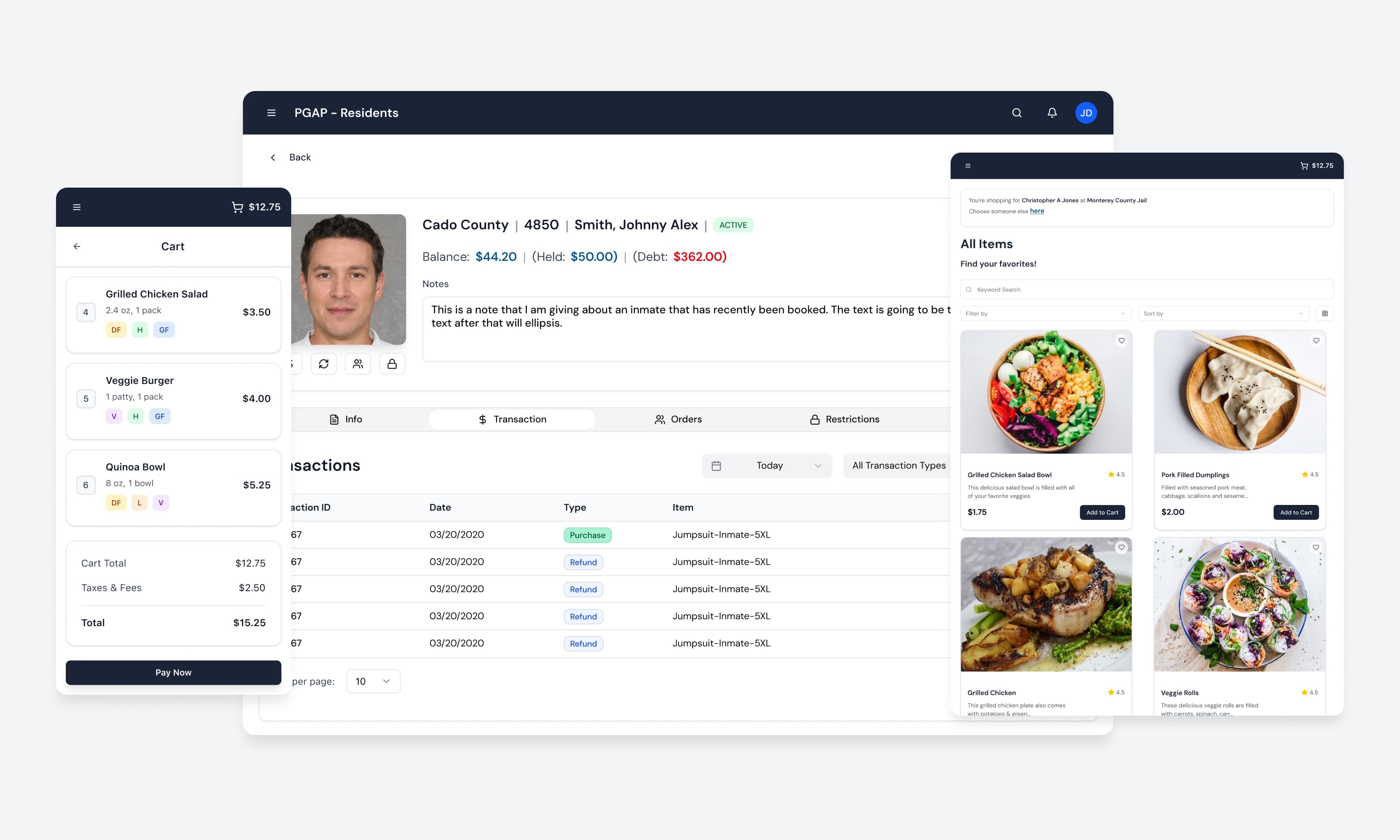This screenshot has height=840, width=1400.
Task: Click the people icon under resident photo
Action: pyautogui.click(x=357, y=364)
